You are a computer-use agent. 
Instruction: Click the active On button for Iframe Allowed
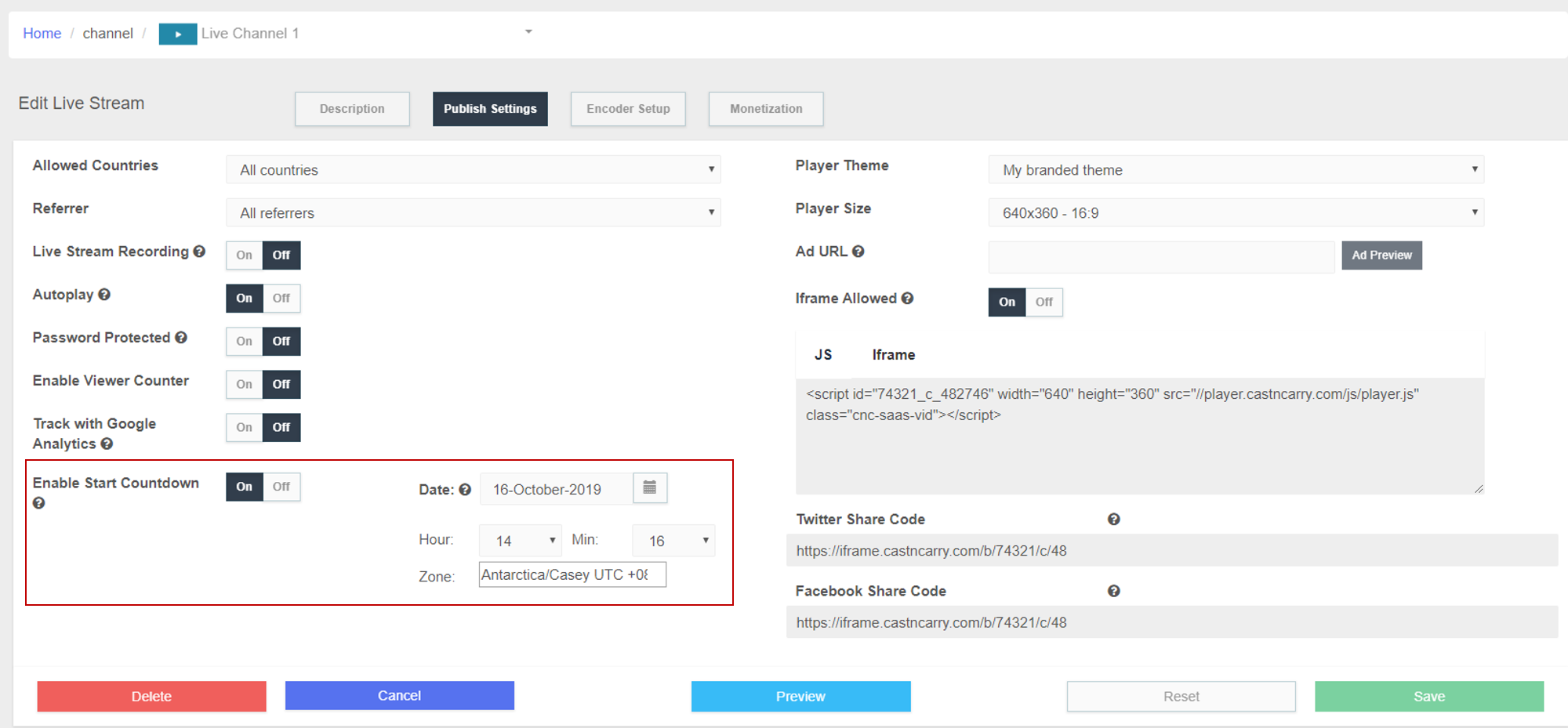[1007, 302]
